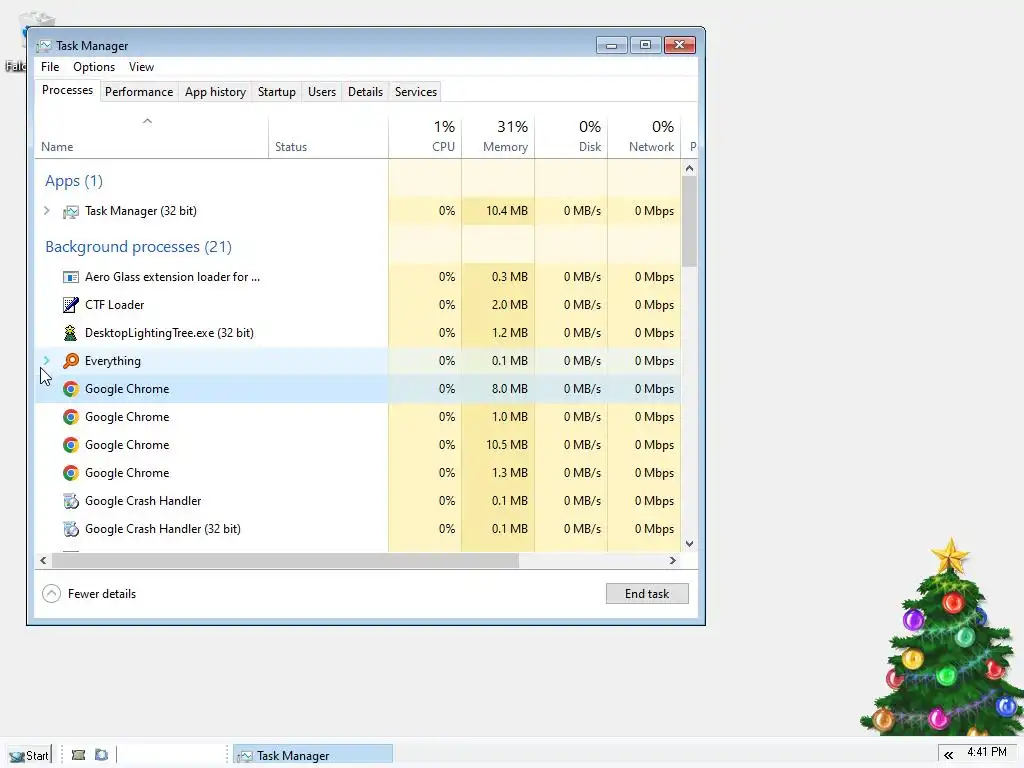The image size is (1024, 768).
Task: Click the Fewer details label
Action: tap(102, 594)
